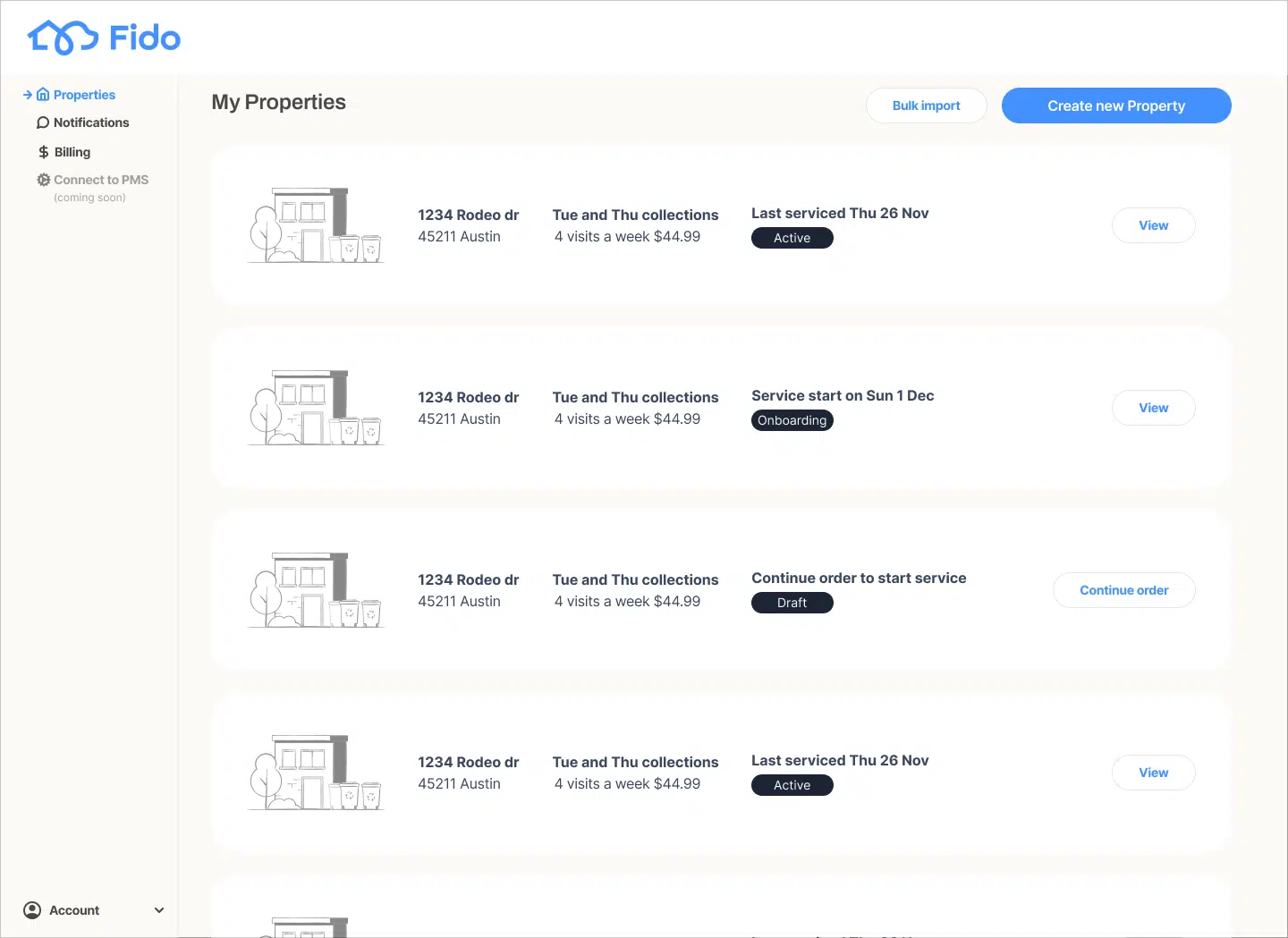1288x938 pixels.
Task: Click the Draft property's house illustration
Action: 315,590
